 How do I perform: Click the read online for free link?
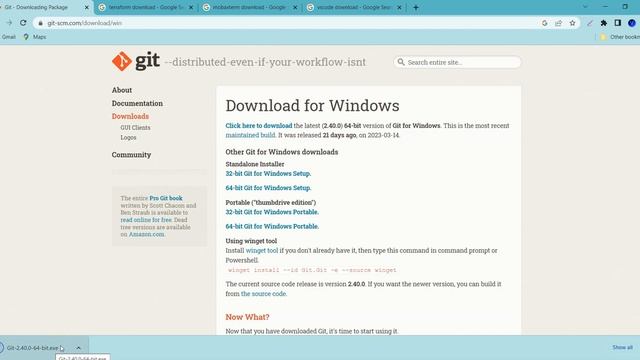point(146,220)
